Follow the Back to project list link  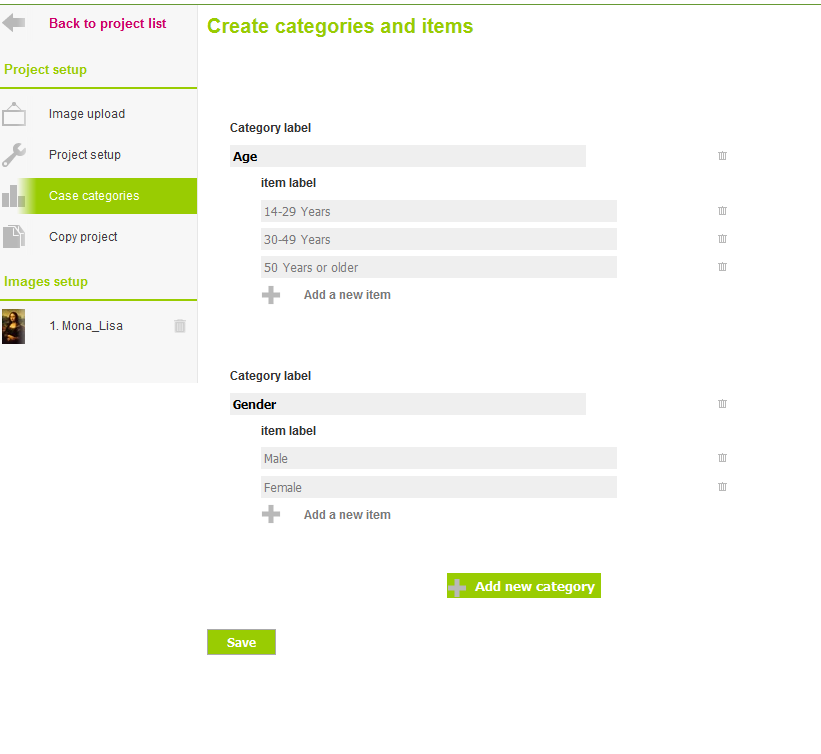point(107,24)
